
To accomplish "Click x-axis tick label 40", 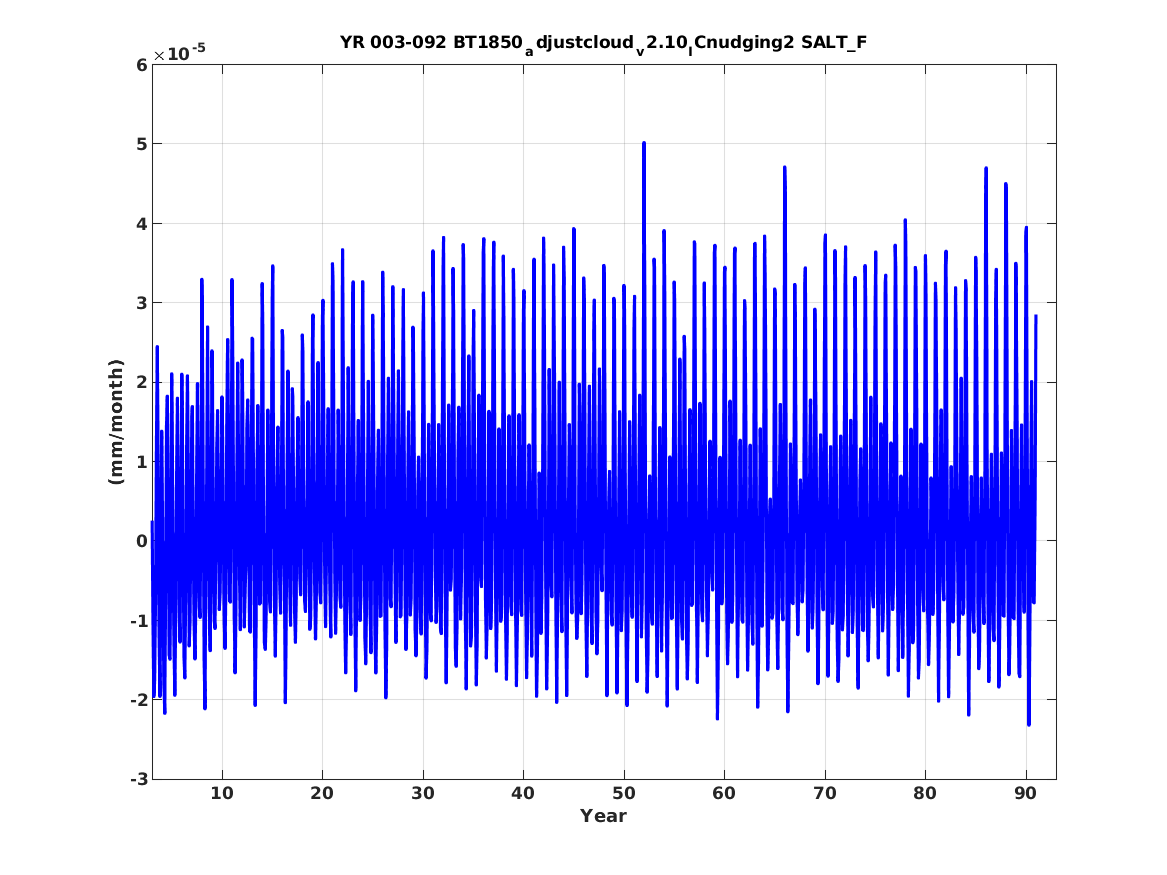I will point(523,793).
